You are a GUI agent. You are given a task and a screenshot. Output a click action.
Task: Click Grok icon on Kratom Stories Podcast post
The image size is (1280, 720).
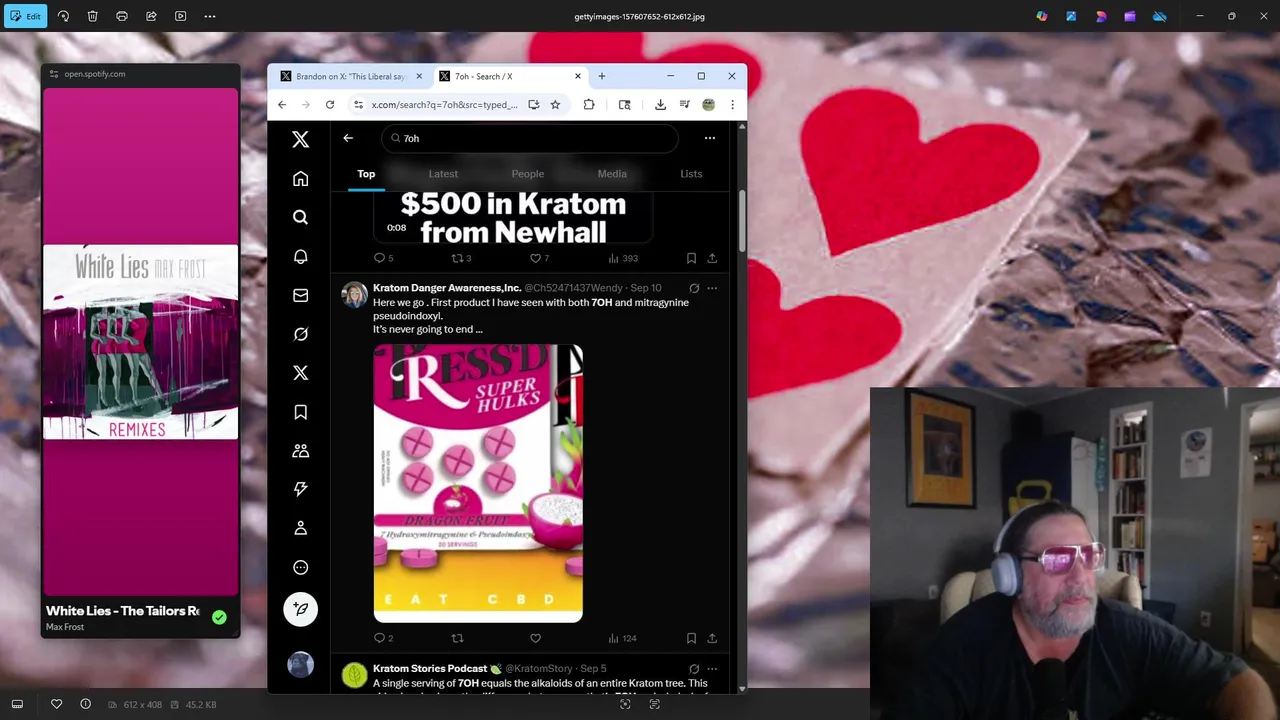pyautogui.click(x=694, y=668)
